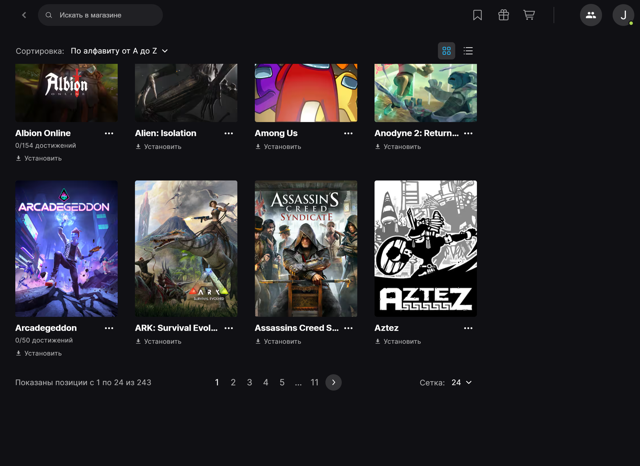Click the Arcadegeddon title
Viewport: 640px width, 466px height.
46,328
